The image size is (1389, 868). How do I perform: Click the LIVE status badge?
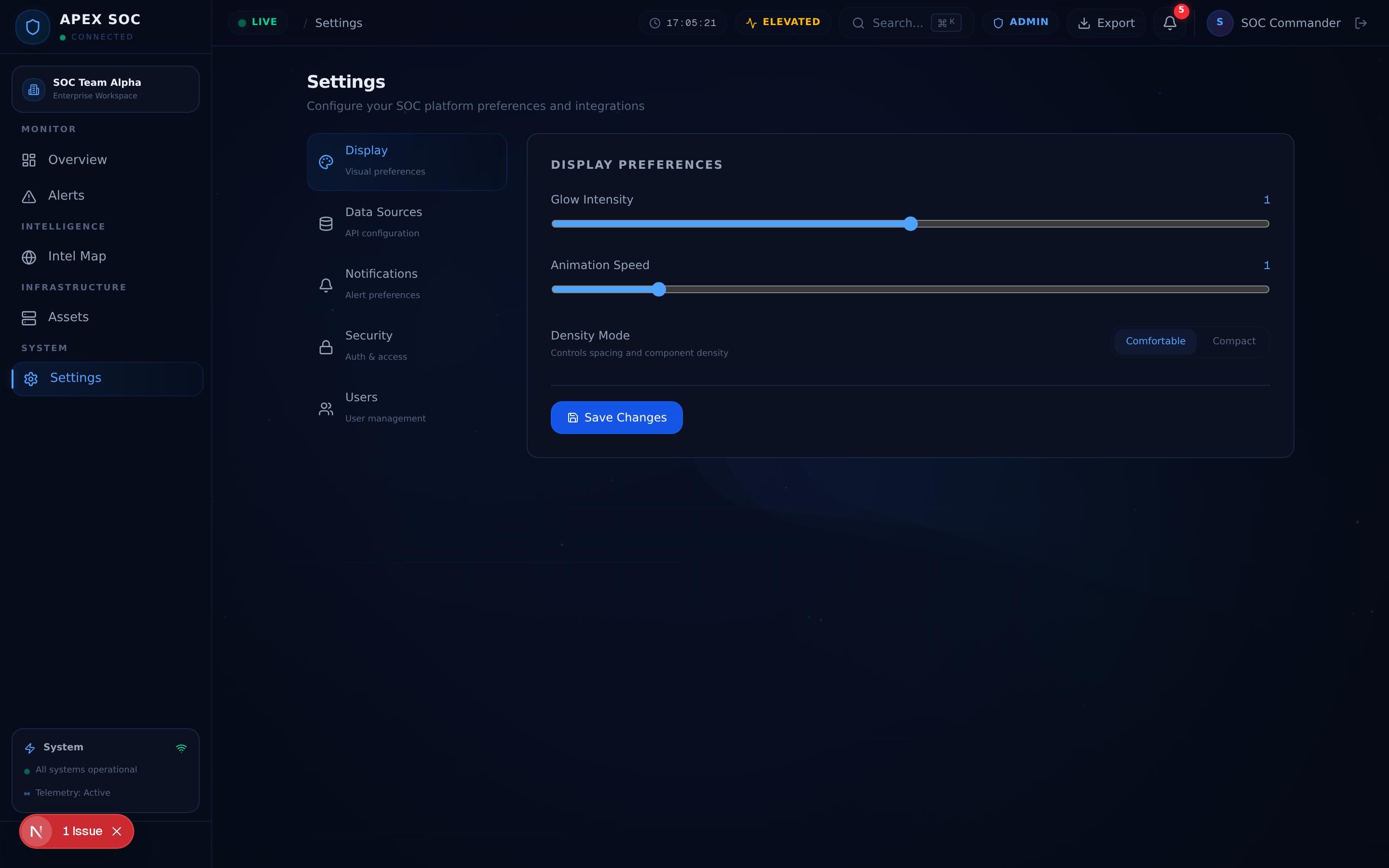(x=258, y=22)
